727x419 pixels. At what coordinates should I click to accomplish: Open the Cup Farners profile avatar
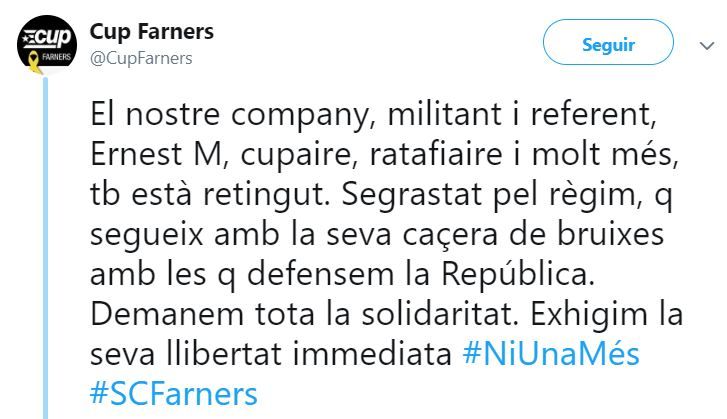tap(47, 46)
